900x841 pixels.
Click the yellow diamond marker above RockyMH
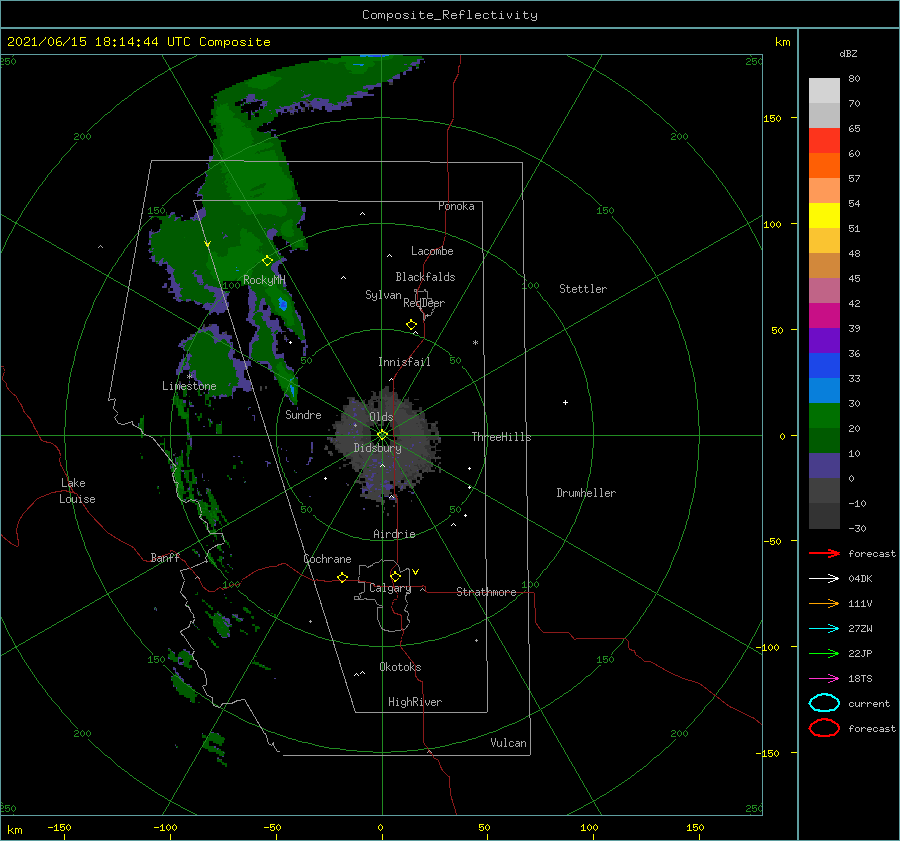coord(267,261)
